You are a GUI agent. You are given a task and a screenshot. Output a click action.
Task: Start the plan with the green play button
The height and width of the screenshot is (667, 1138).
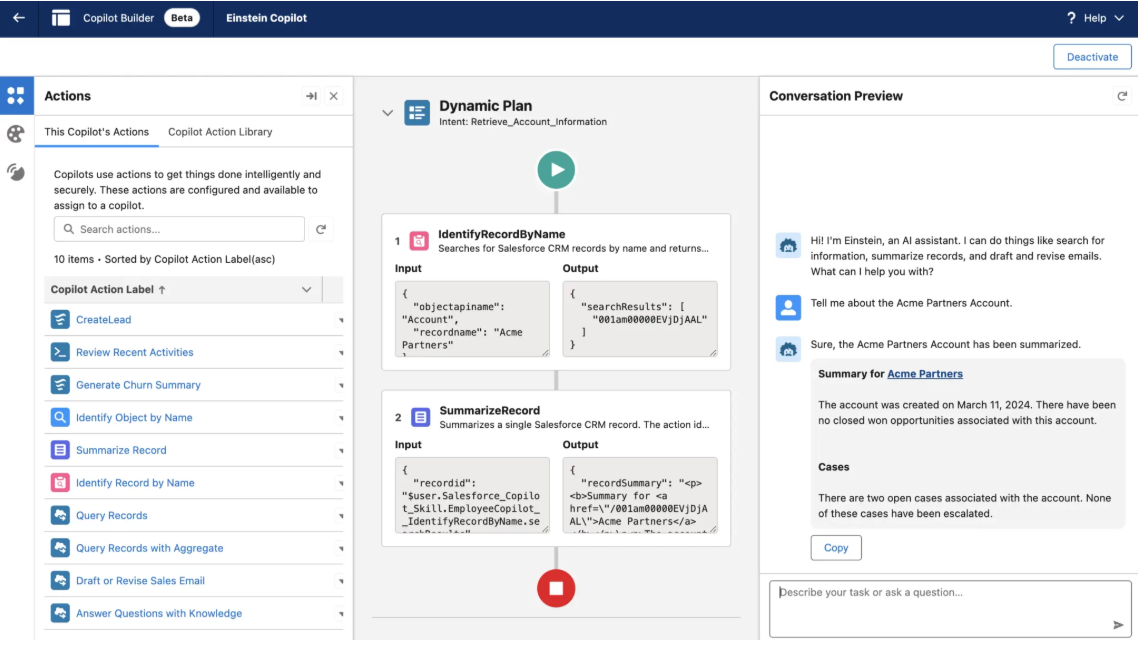(556, 169)
